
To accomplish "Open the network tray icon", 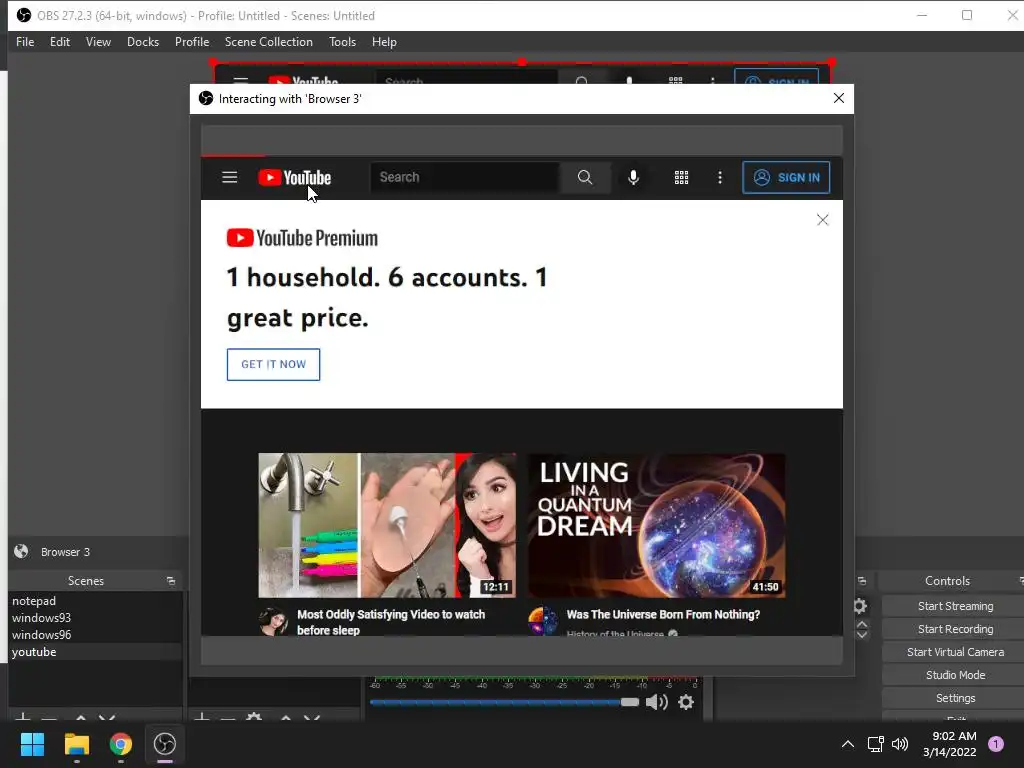I will [x=875, y=744].
